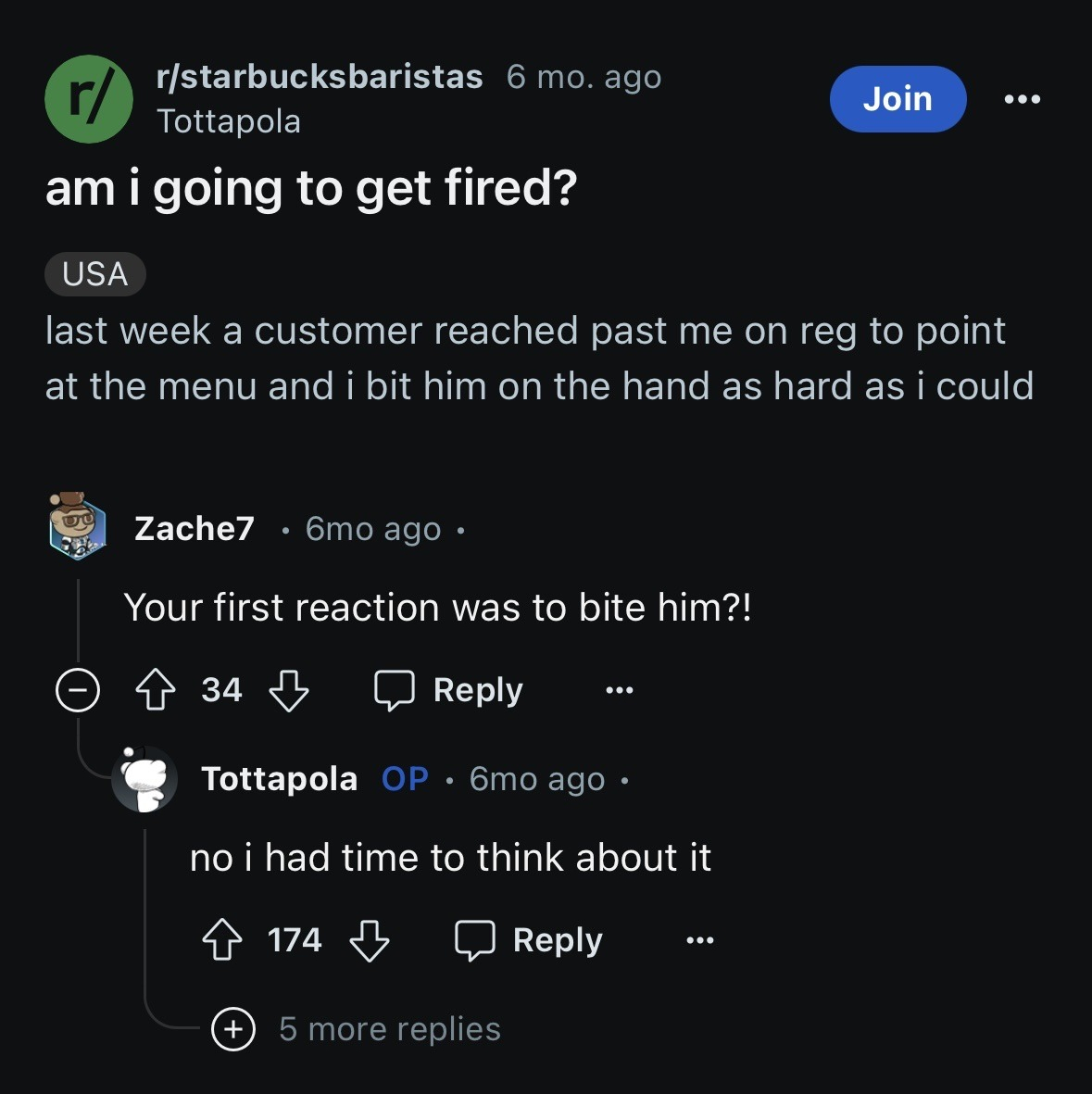Open post author Tottapola's profile

point(229,121)
